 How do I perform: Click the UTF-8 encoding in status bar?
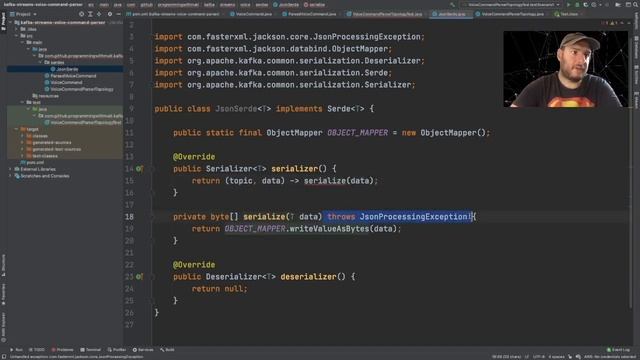(539, 356)
